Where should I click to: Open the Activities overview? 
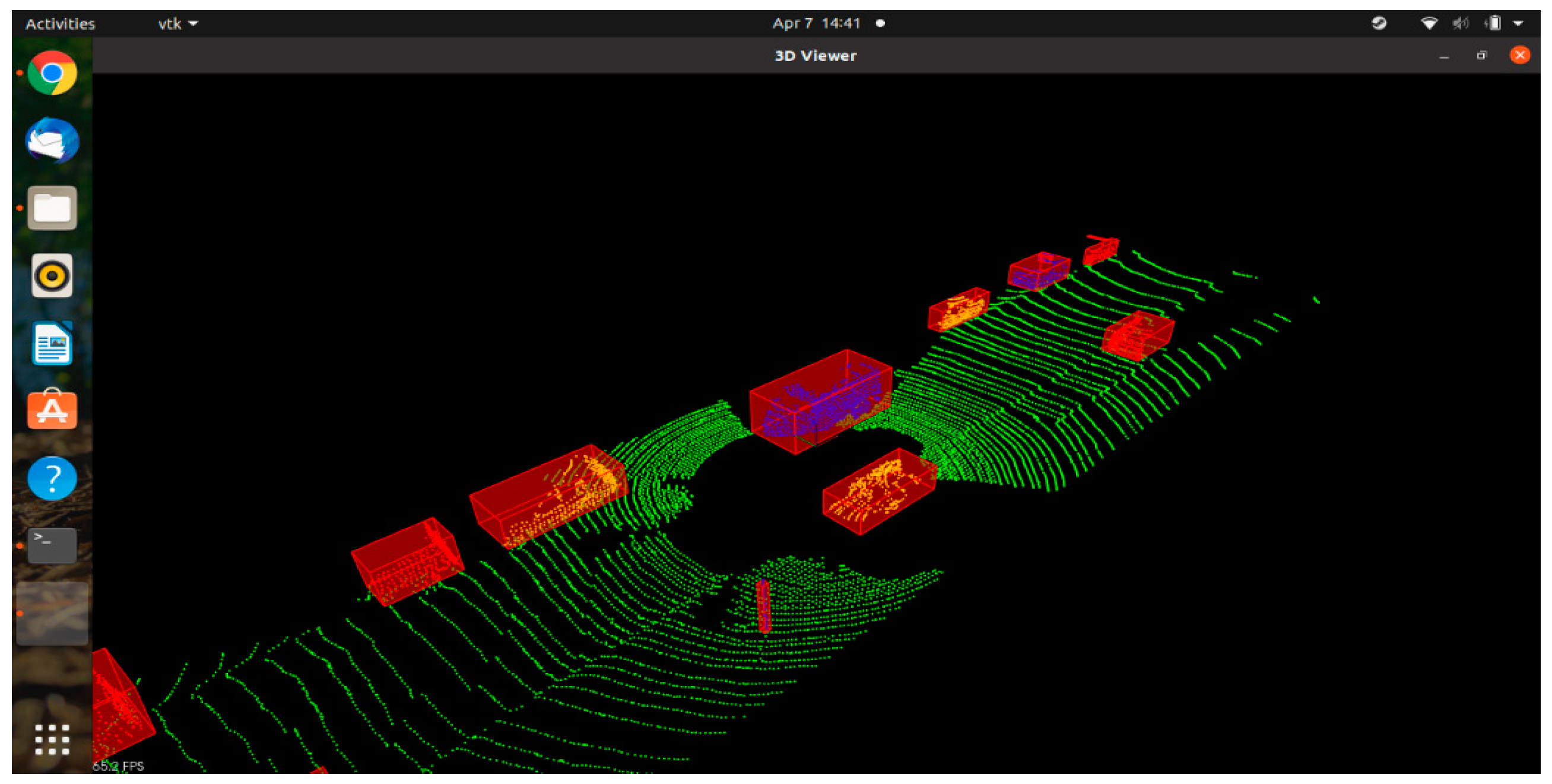coord(61,24)
